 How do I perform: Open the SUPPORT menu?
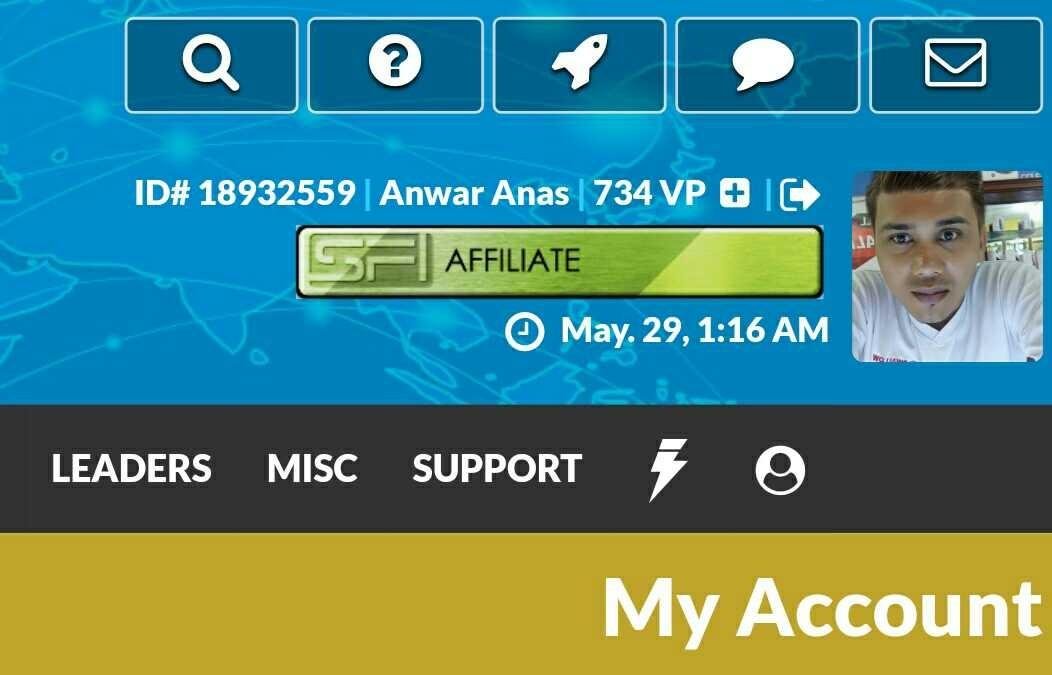(x=497, y=468)
